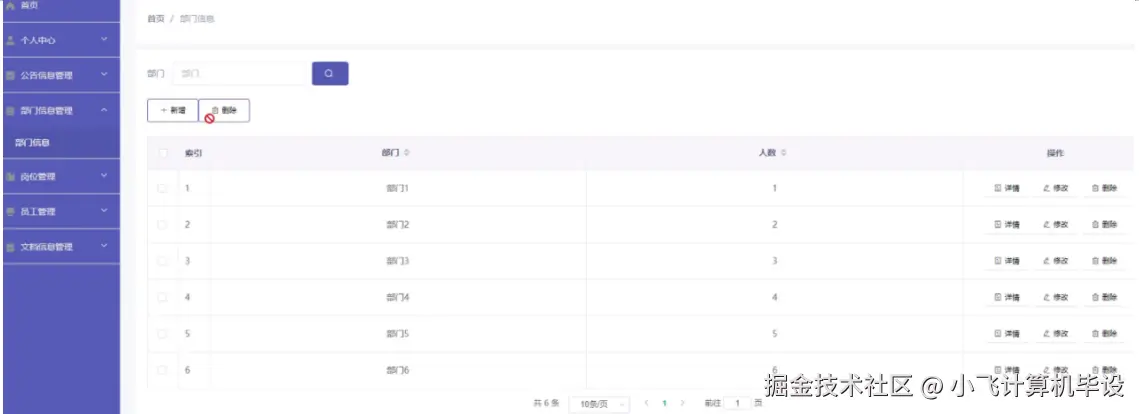This screenshot has width=1139, height=414.
Task: Check the checkbox for row 5
Action: (163, 333)
